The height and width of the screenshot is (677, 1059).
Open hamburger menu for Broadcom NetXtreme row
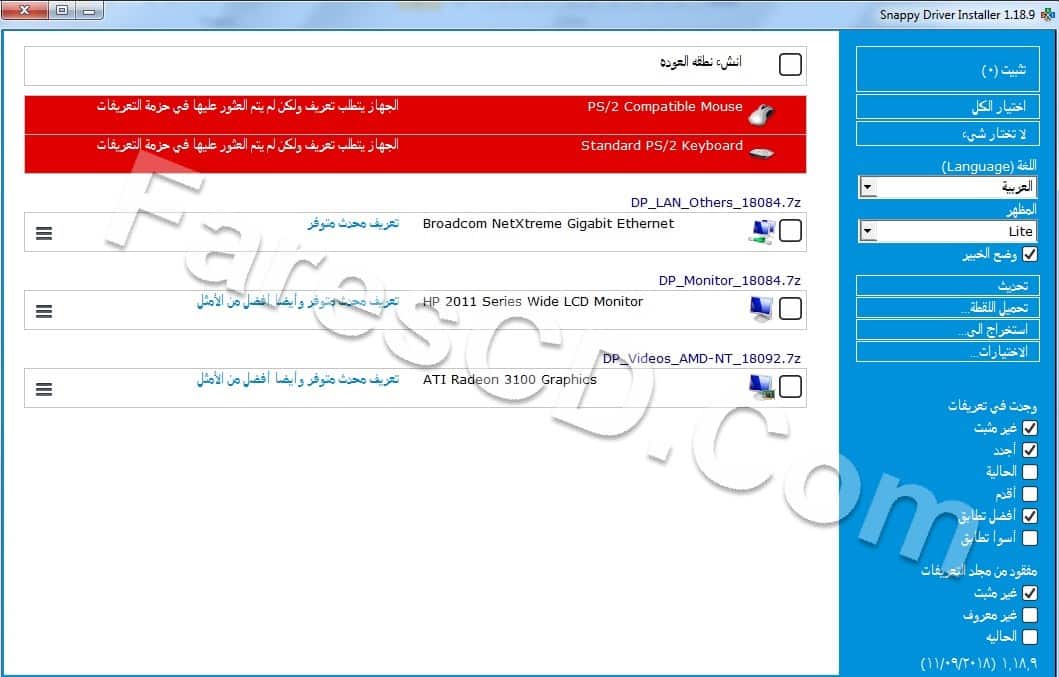point(44,233)
